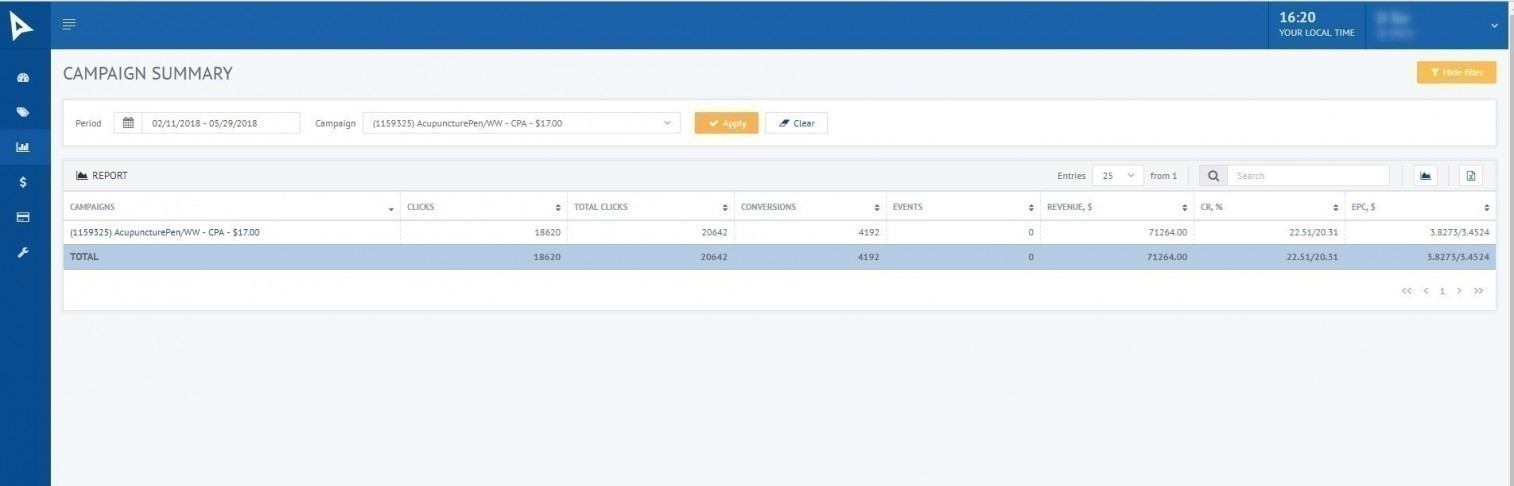Click the AcupuncturePen/WW campaign table row name

click(165, 232)
